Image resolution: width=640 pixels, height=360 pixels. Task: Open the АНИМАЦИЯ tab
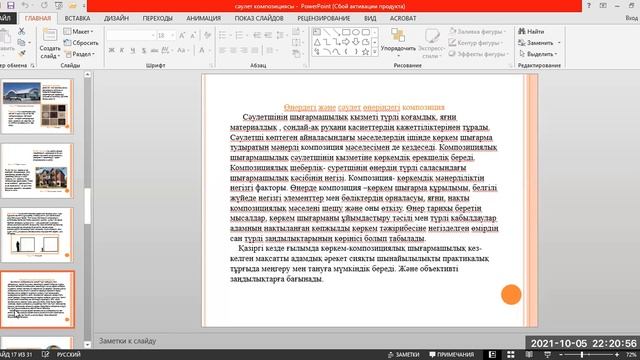(x=204, y=18)
